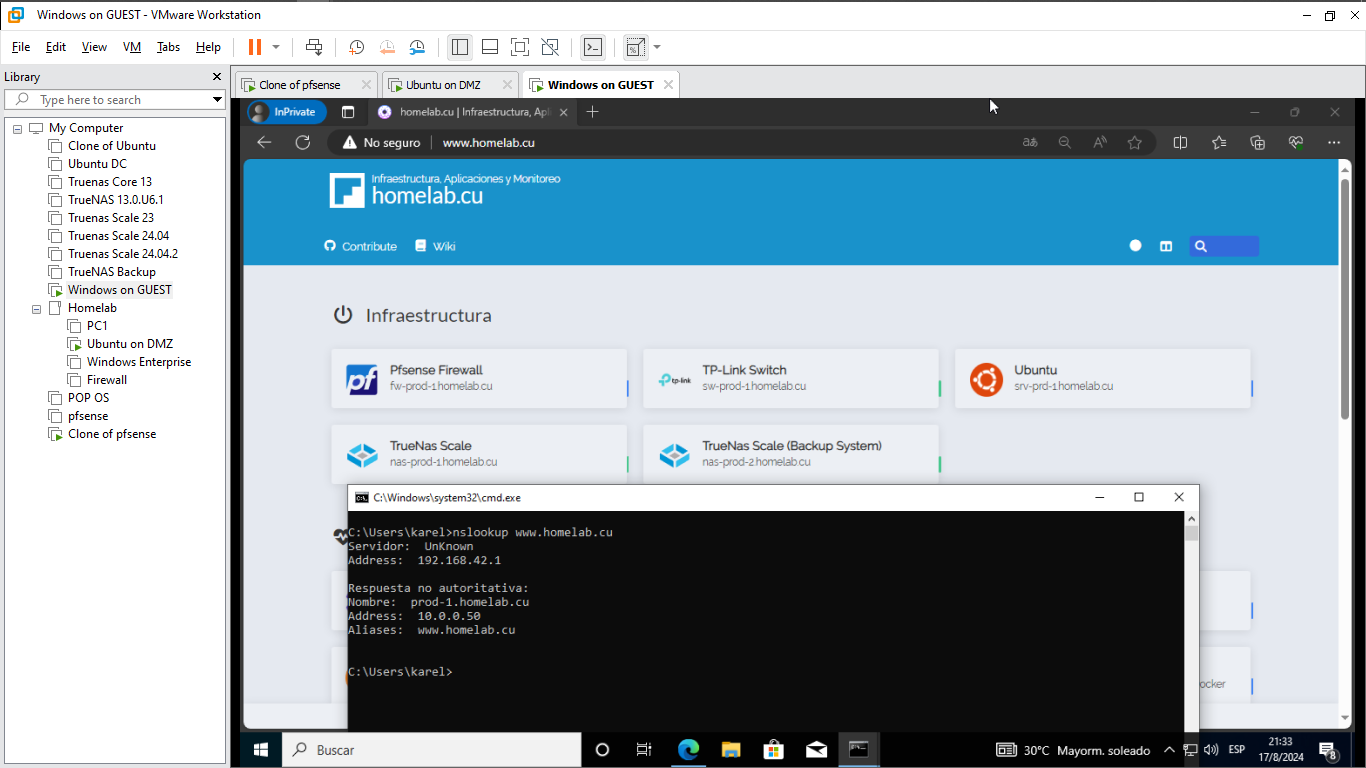Click the Buscar taskbar search box
The width and height of the screenshot is (1366, 768).
(431, 750)
